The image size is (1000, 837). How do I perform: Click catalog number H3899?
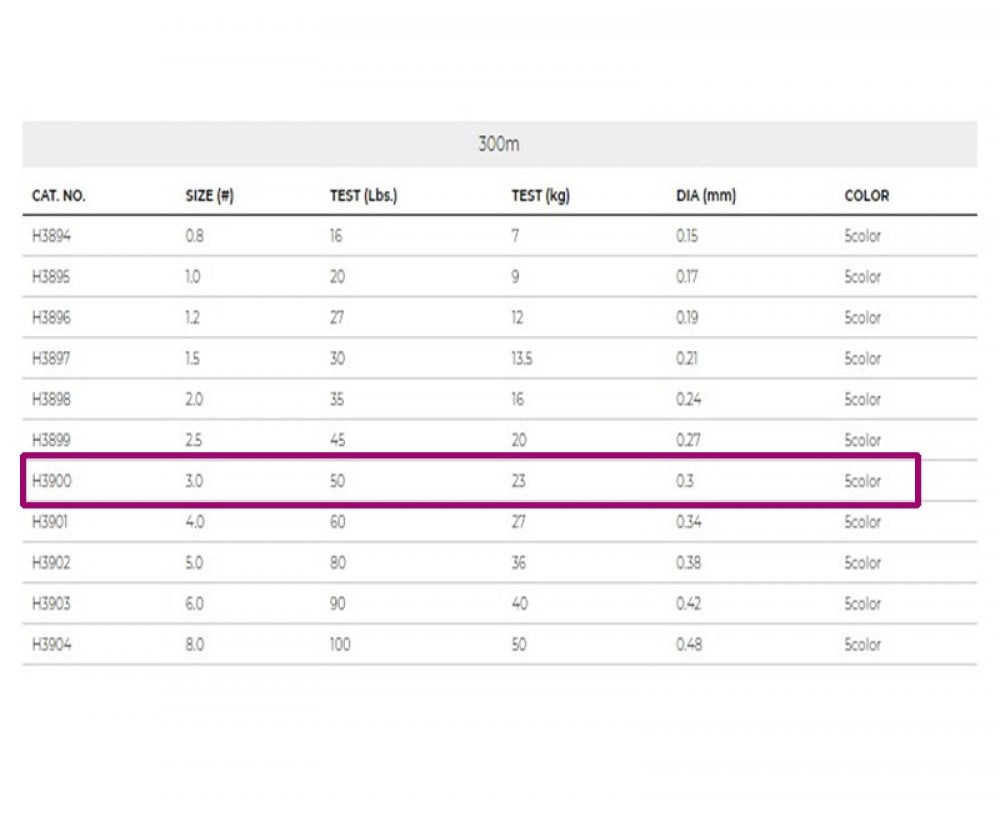52,440
